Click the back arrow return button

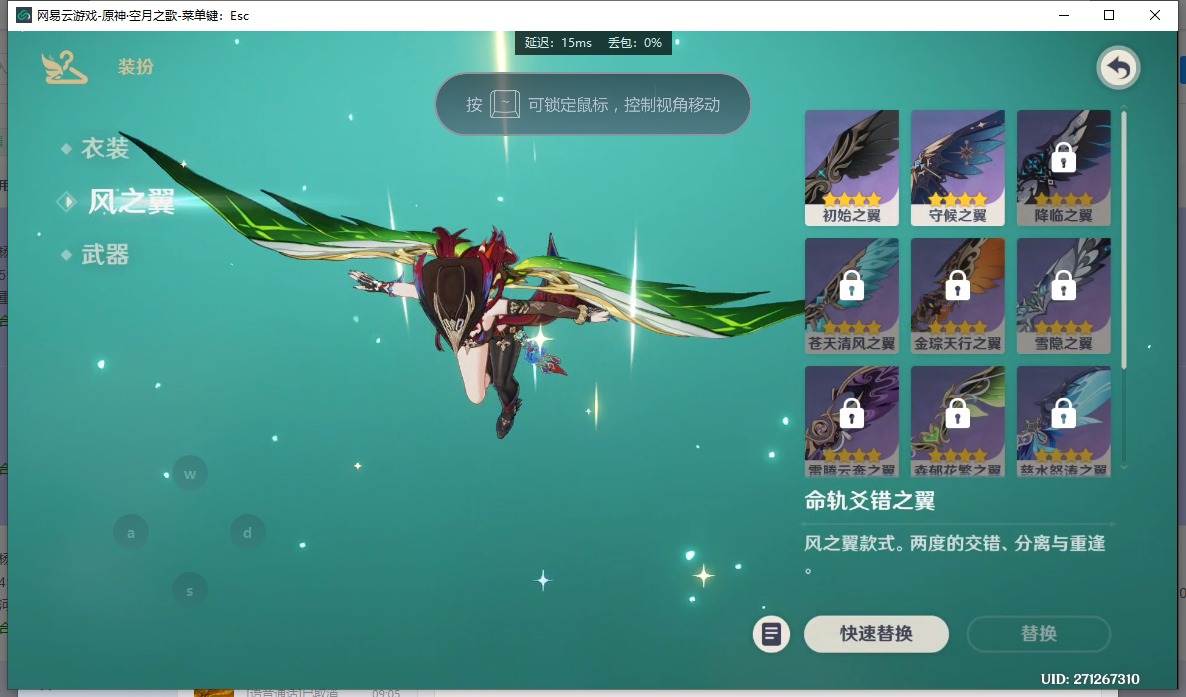[1119, 69]
